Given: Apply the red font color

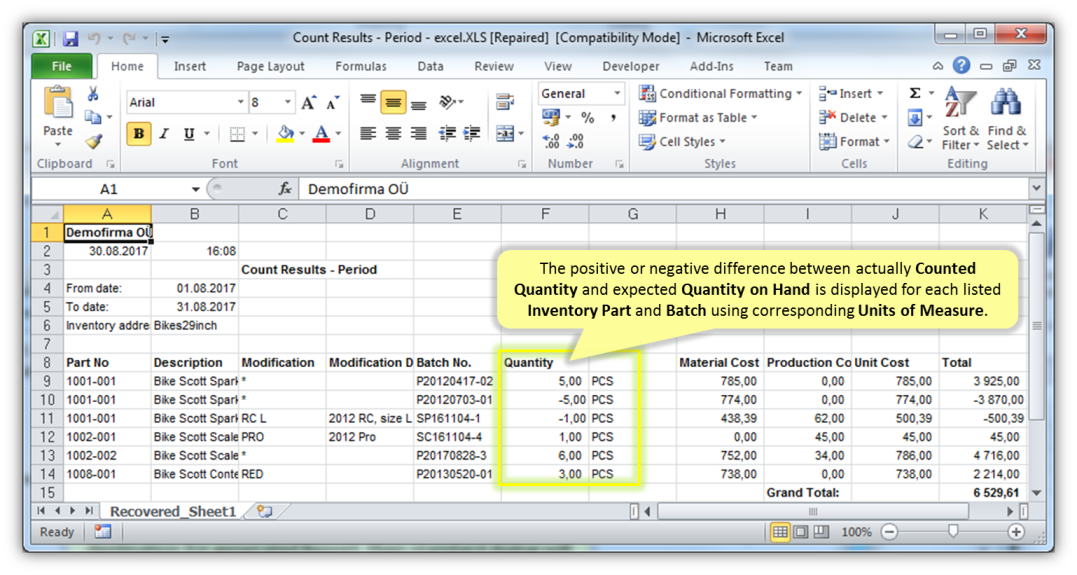Looking at the screenshot, I should (x=321, y=133).
